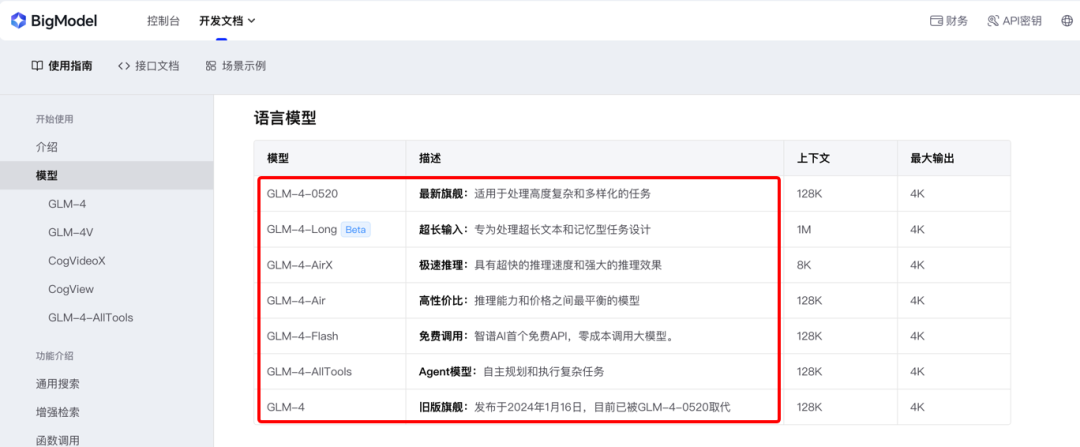1080x447 pixels.
Task: Click the 1M context value
Action: point(804,229)
